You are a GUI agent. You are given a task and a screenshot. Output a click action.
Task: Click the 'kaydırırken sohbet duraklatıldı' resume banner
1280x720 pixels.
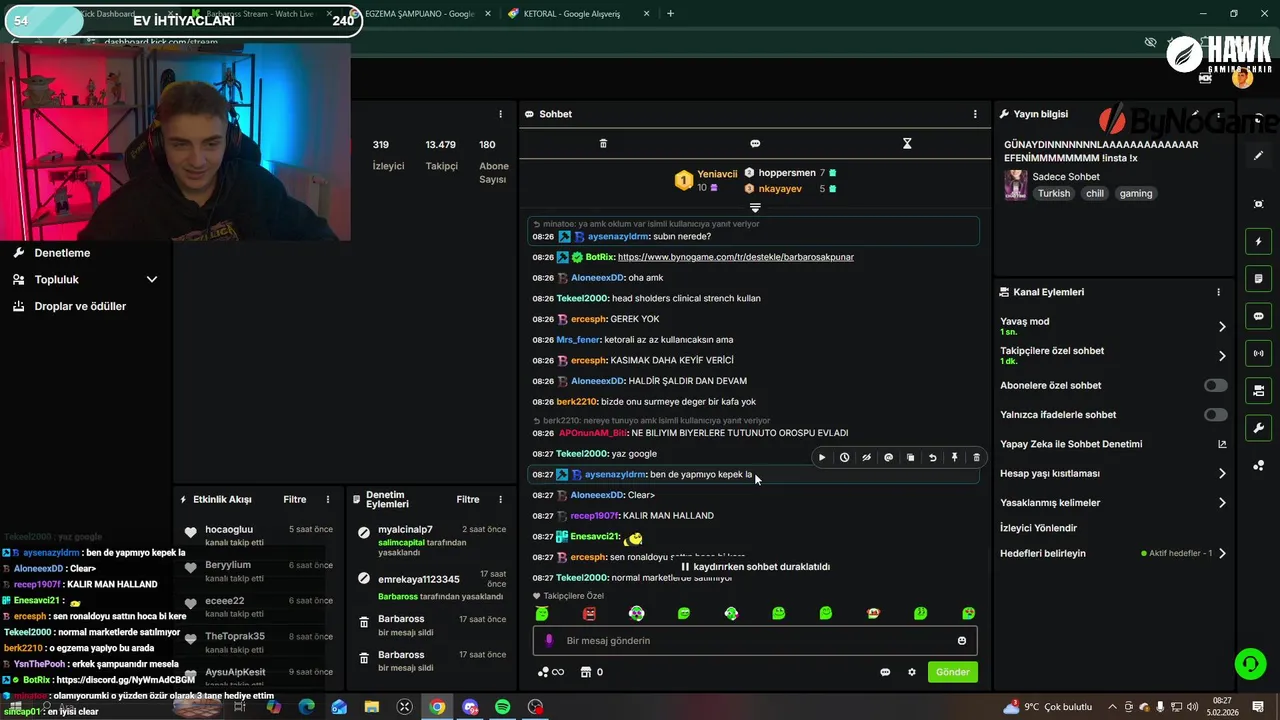(755, 567)
